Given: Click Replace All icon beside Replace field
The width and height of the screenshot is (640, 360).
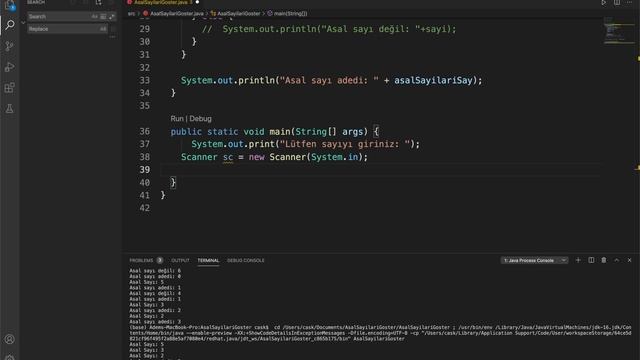Looking at the screenshot, I should [x=113, y=29].
